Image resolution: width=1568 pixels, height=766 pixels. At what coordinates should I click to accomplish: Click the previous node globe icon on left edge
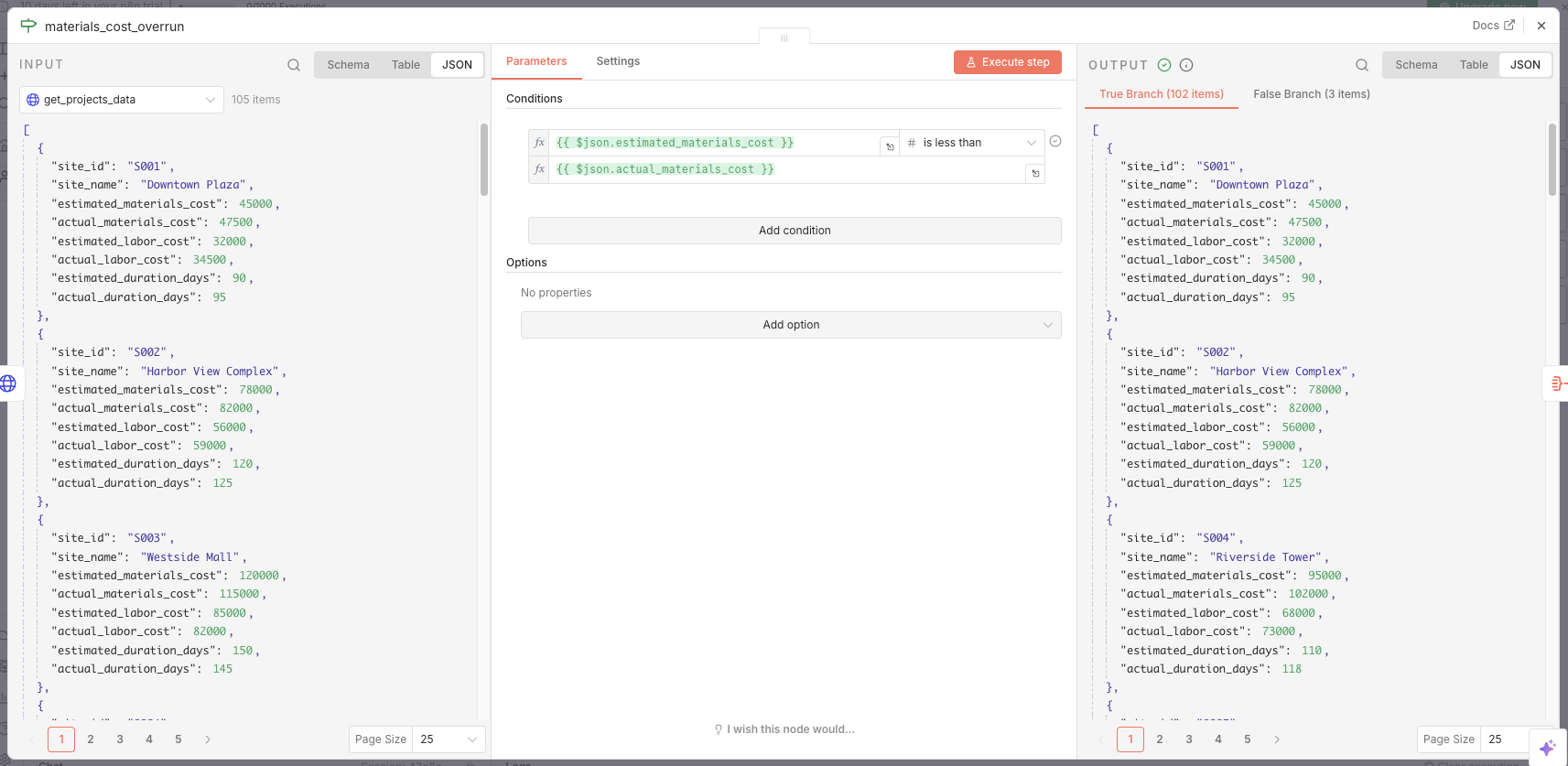coord(8,383)
